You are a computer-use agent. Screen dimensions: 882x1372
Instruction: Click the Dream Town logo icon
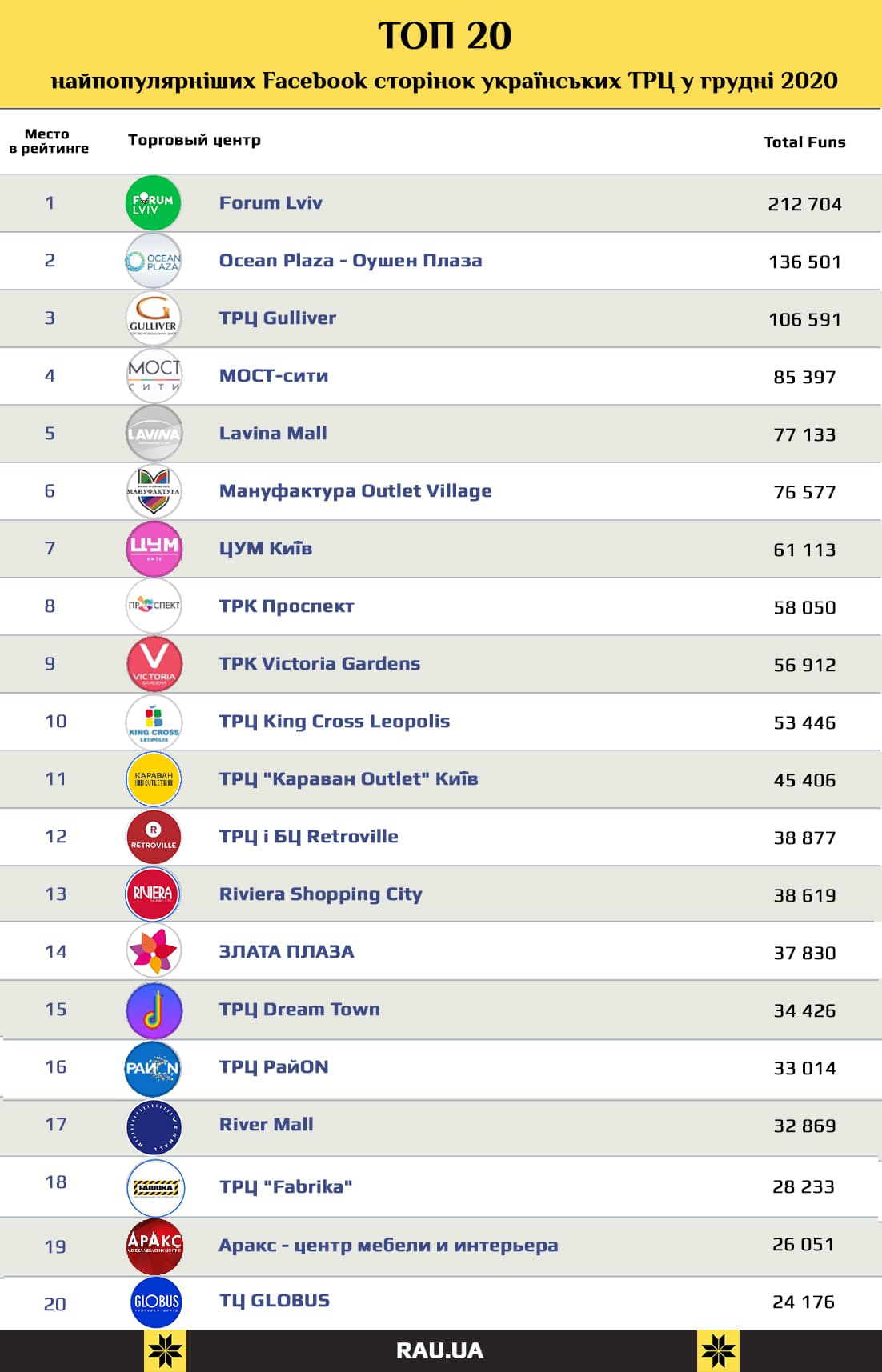click(x=154, y=1010)
